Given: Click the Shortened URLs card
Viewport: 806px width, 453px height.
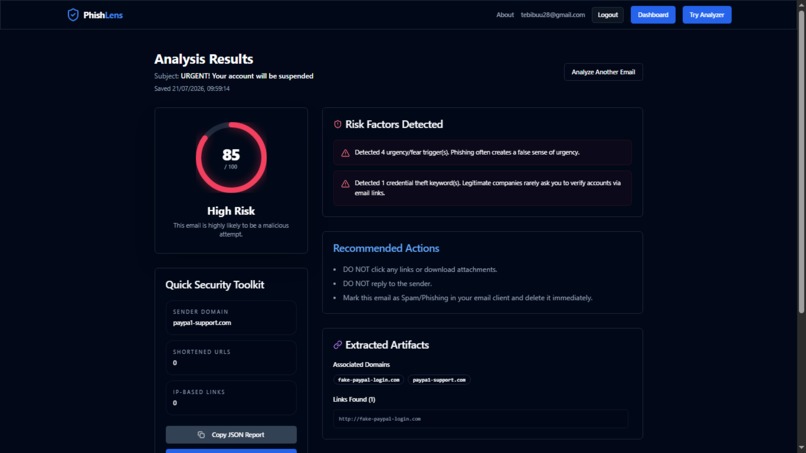Looking at the screenshot, I should pyautogui.click(x=231, y=357).
